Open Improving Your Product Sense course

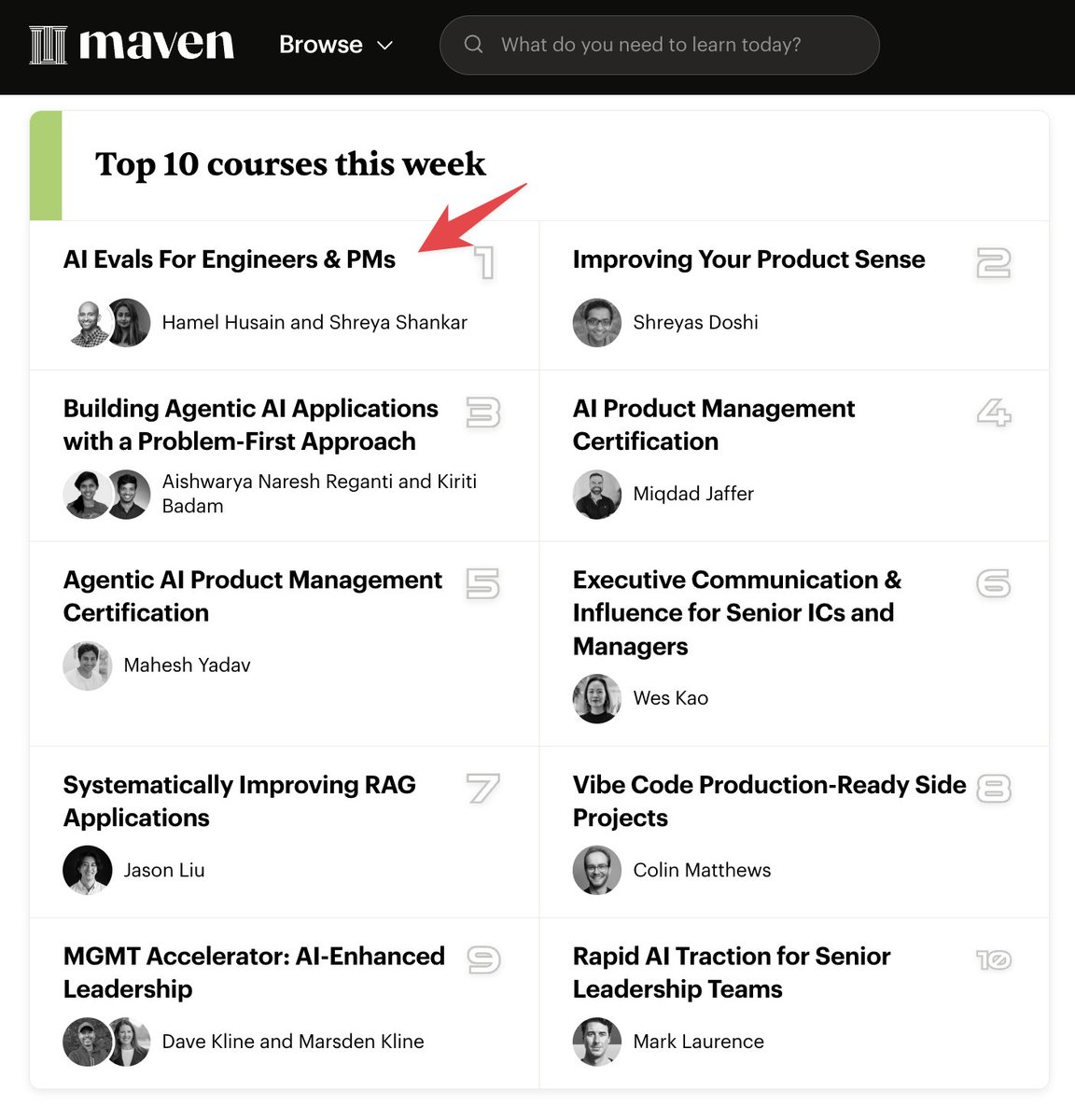point(748,259)
